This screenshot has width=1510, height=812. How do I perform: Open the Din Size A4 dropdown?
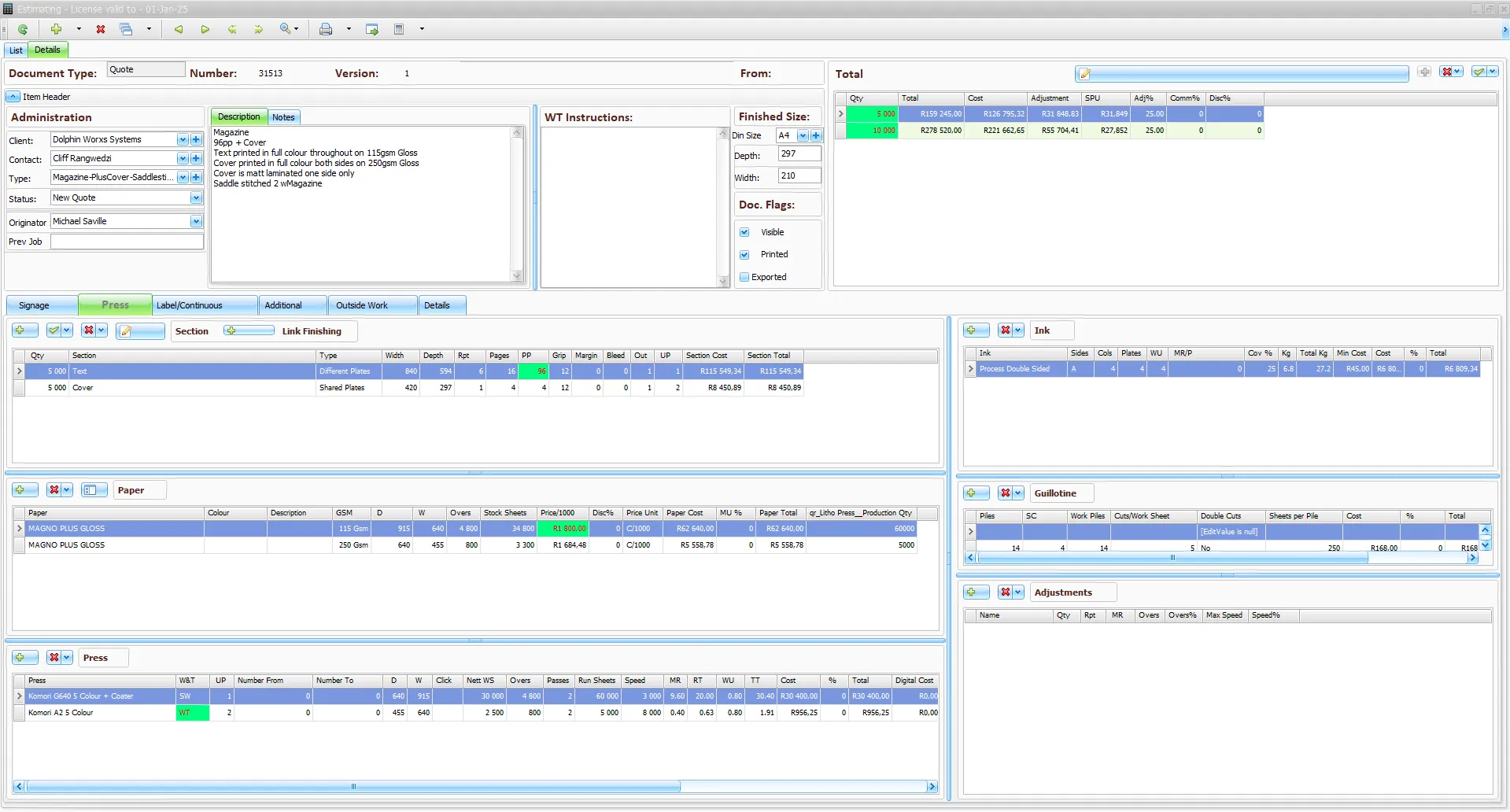click(x=803, y=135)
